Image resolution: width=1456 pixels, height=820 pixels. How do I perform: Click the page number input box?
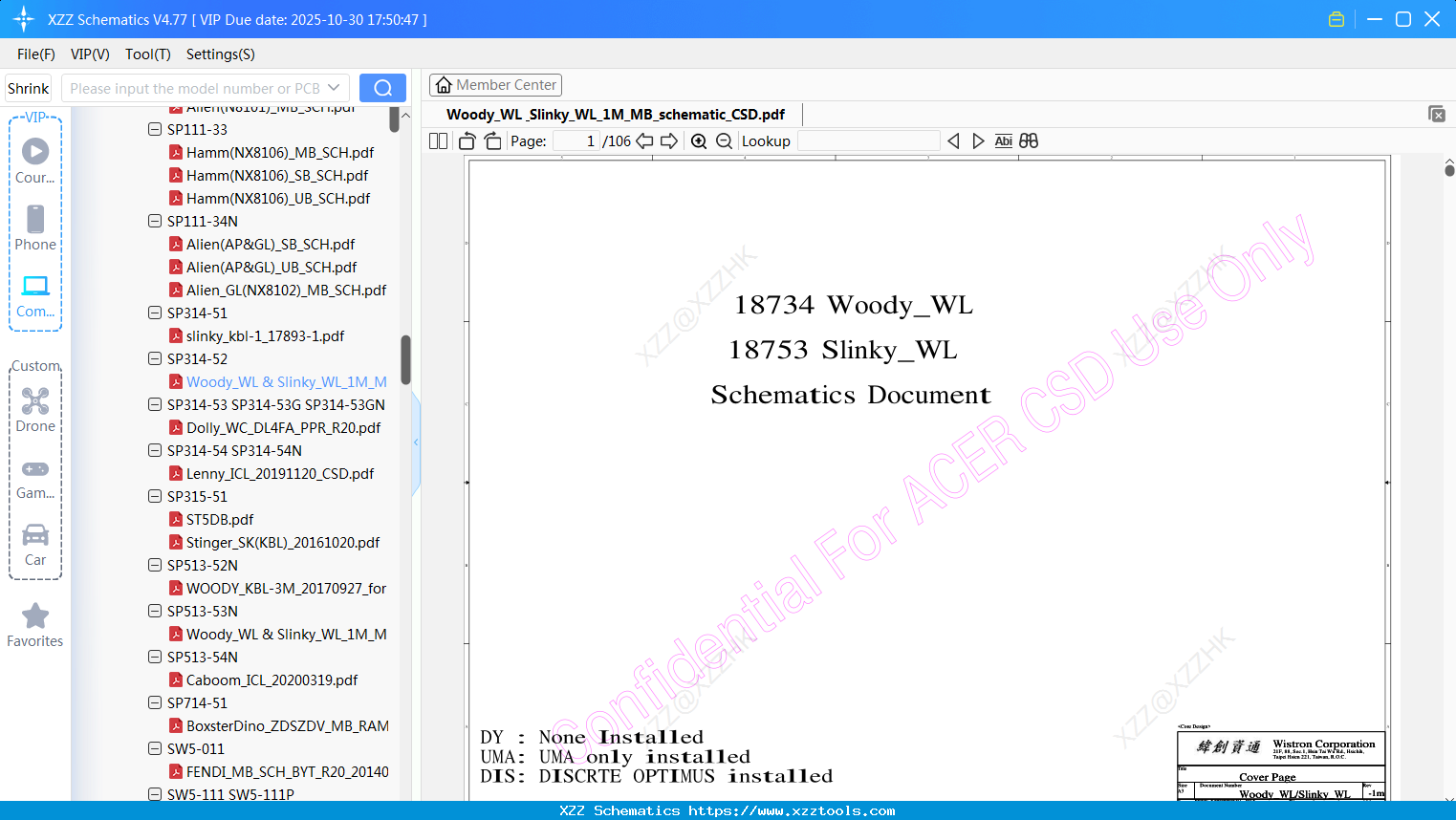[x=576, y=140]
